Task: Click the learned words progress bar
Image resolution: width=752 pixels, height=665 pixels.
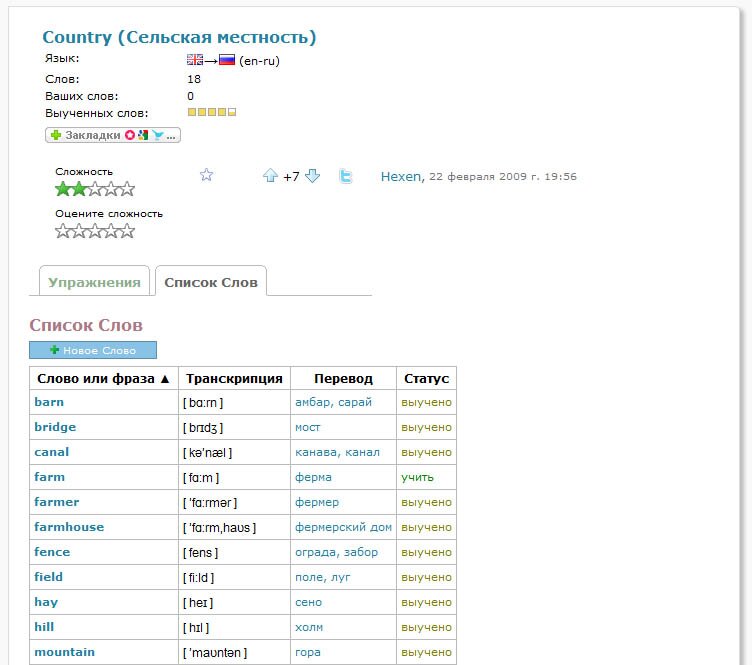Action: (212, 112)
